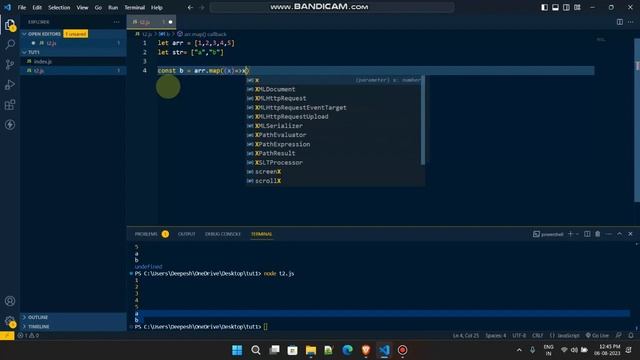Open Source Control view

pyautogui.click(x=10, y=64)
